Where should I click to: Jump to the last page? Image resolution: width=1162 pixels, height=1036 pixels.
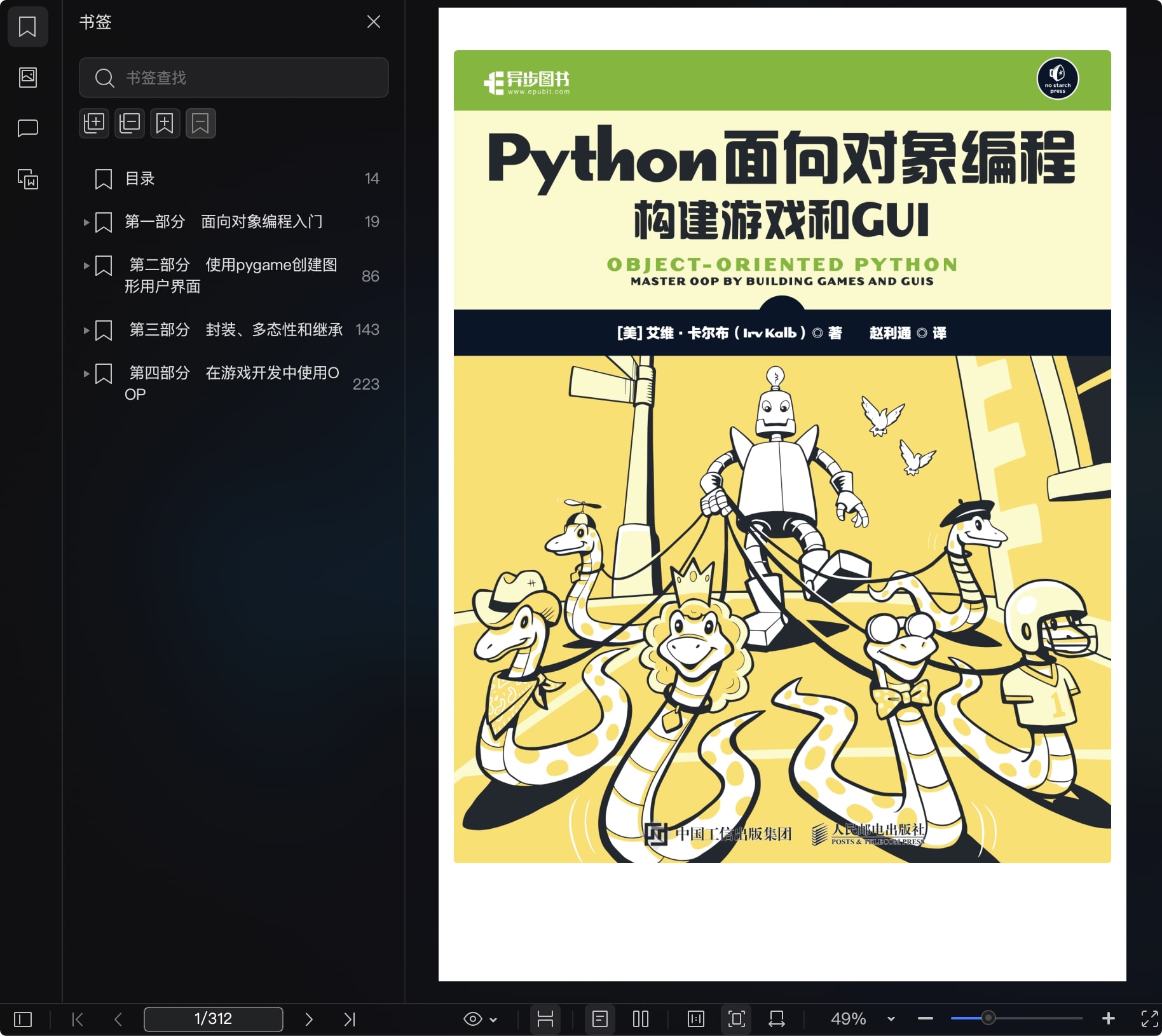pos(350,1019)
